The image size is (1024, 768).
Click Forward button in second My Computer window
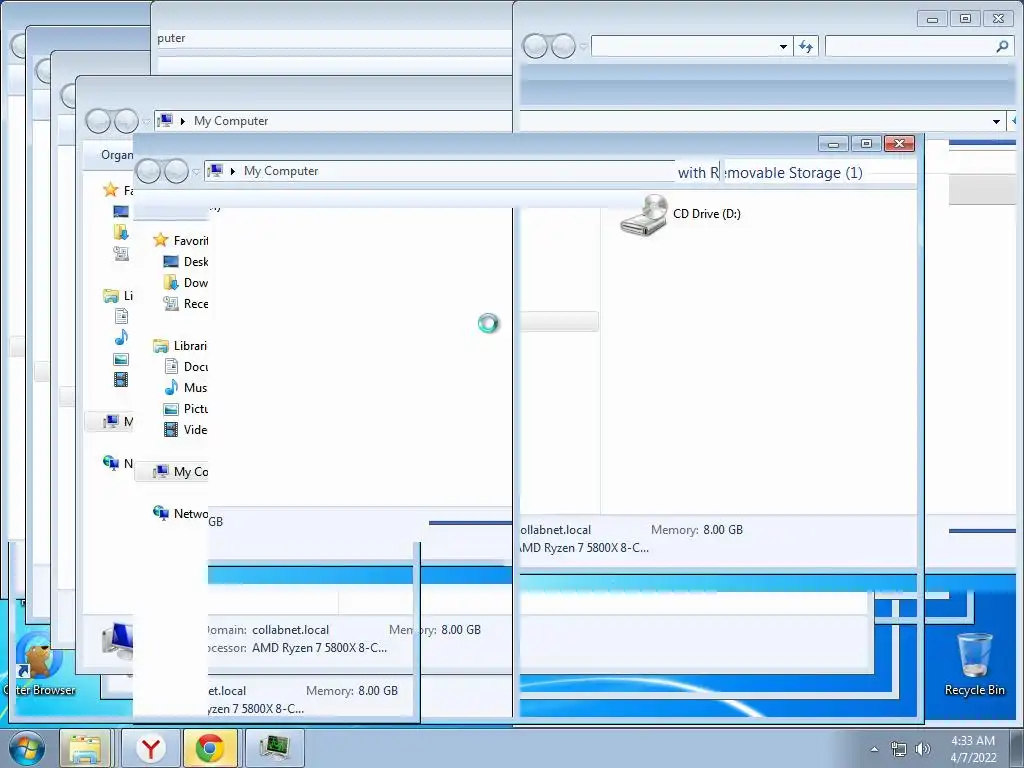pos(126,121)
